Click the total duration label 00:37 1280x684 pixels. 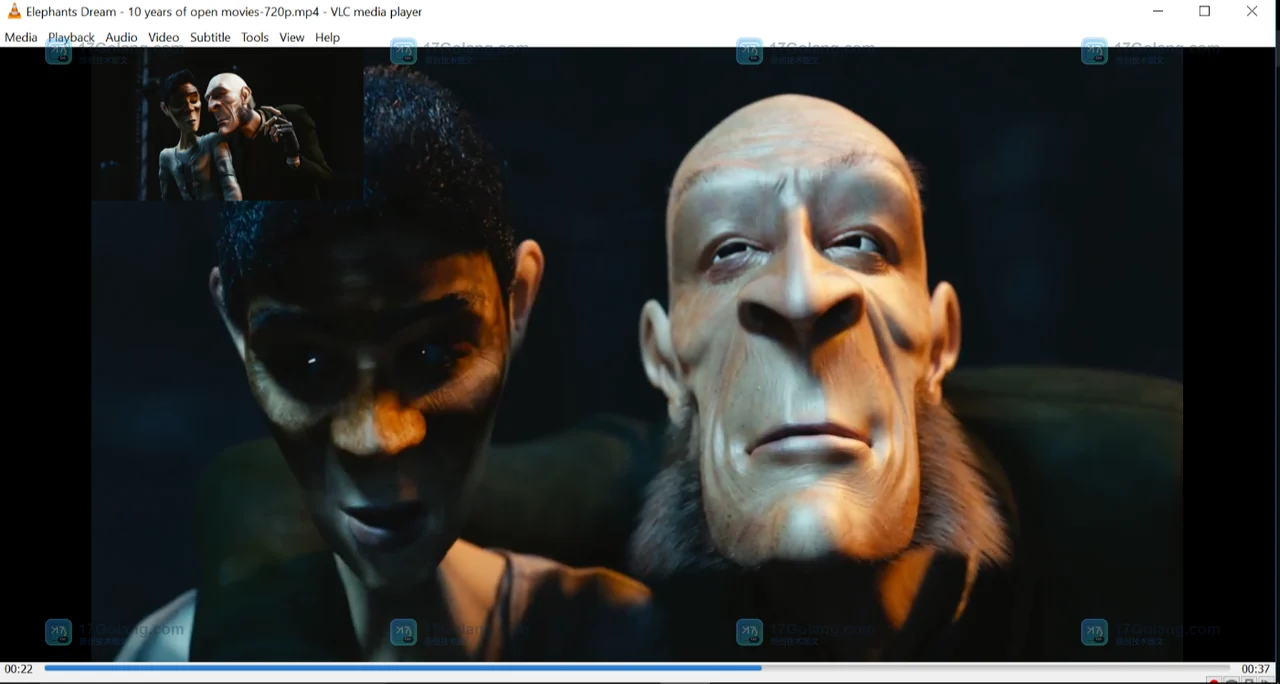tap(1256, 669)
